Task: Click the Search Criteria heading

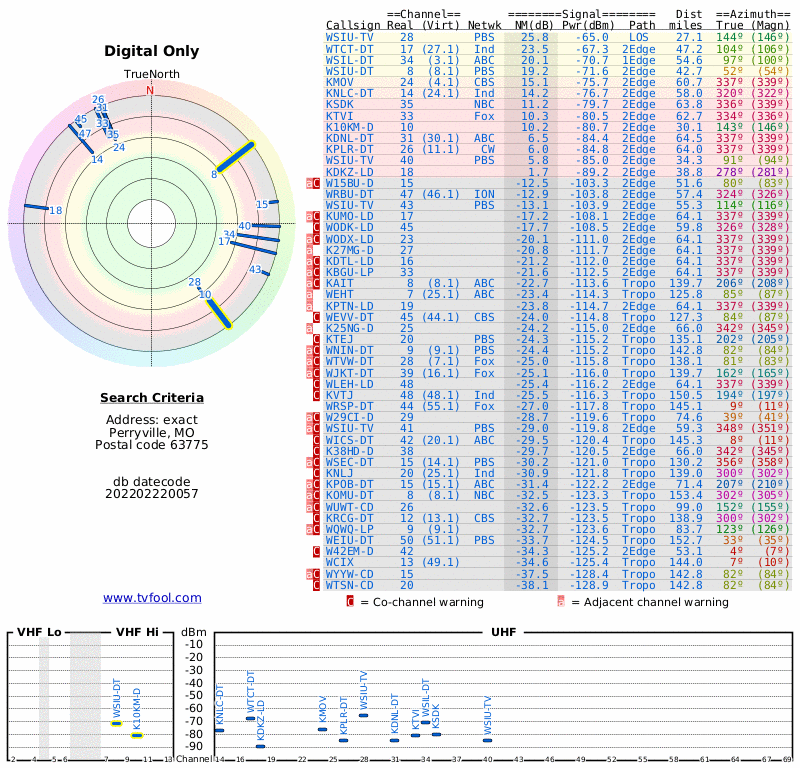Action: 152,398
